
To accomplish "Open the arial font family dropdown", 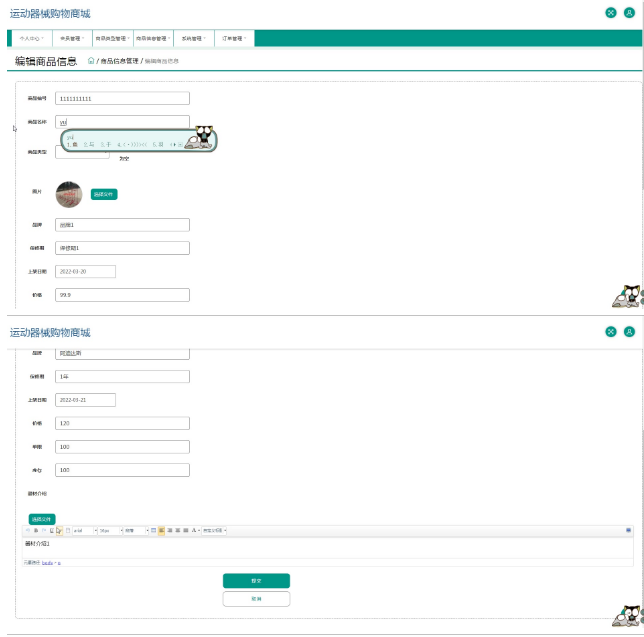I will click(85, 531).
